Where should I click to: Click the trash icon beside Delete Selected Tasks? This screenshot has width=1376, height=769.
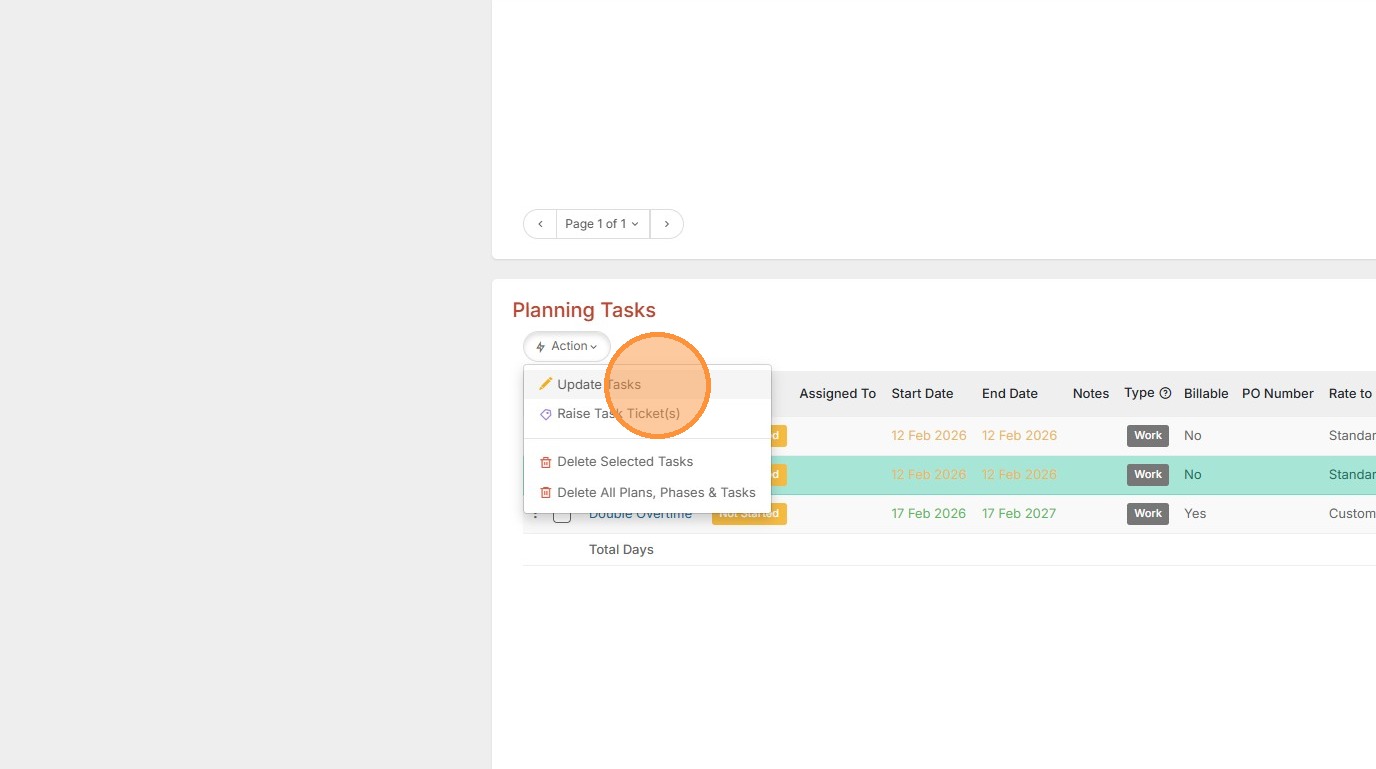pyautogui.click(x=545, y=462)
